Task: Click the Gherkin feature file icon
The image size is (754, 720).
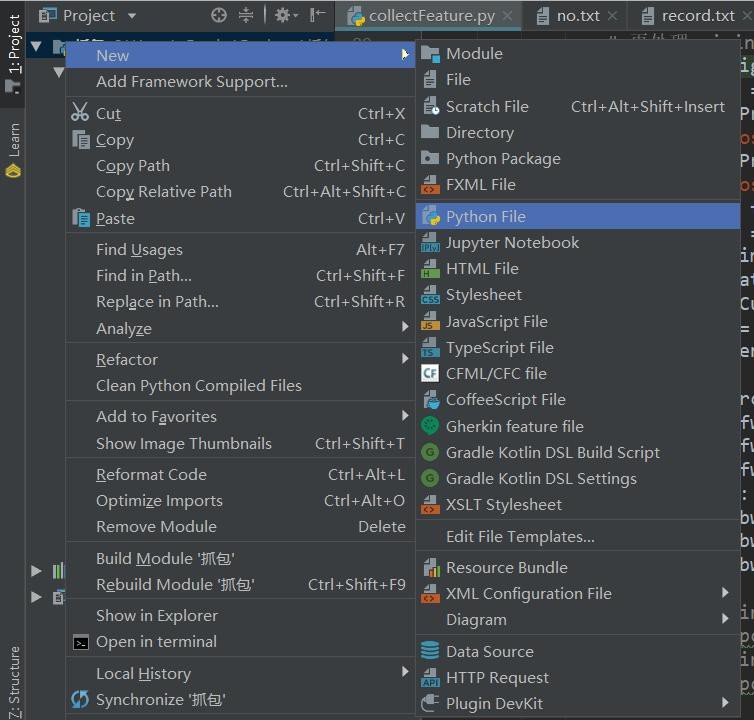Action: [x=430, y=426]
